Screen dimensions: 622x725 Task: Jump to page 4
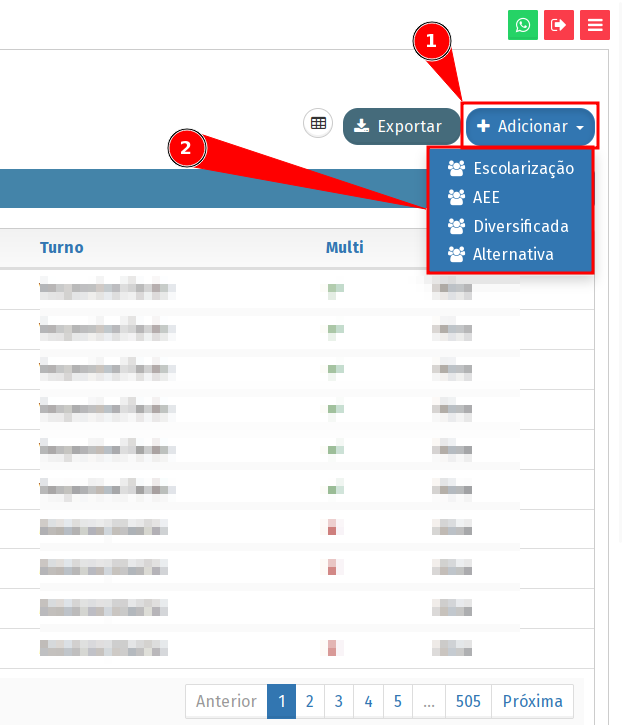[x=369, y=701]
